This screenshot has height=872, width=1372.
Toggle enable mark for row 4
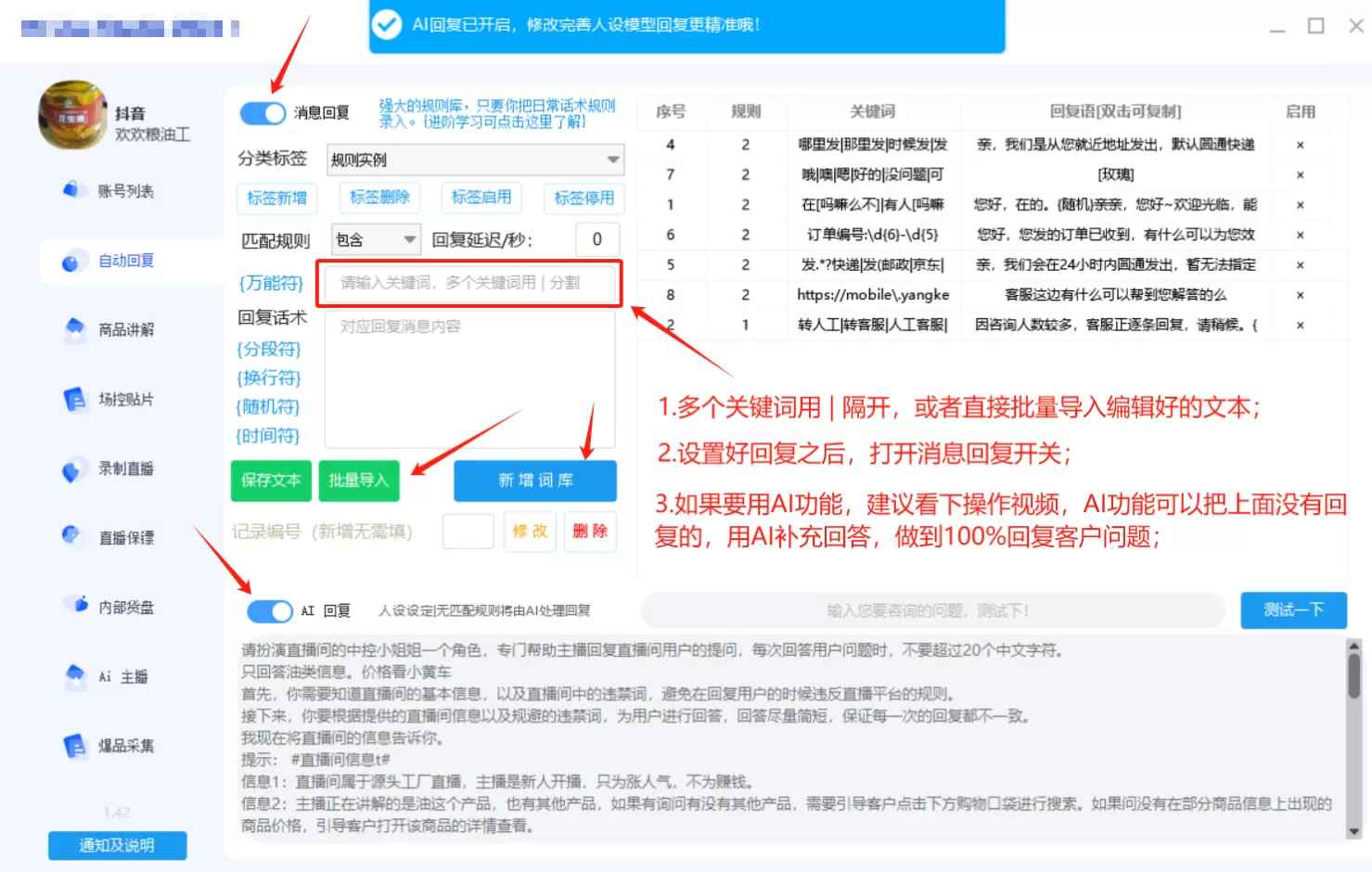1300,145
